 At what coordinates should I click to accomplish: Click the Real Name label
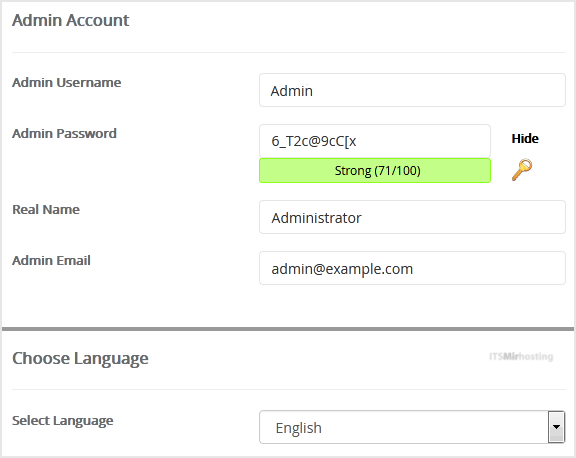coord(46,209)
